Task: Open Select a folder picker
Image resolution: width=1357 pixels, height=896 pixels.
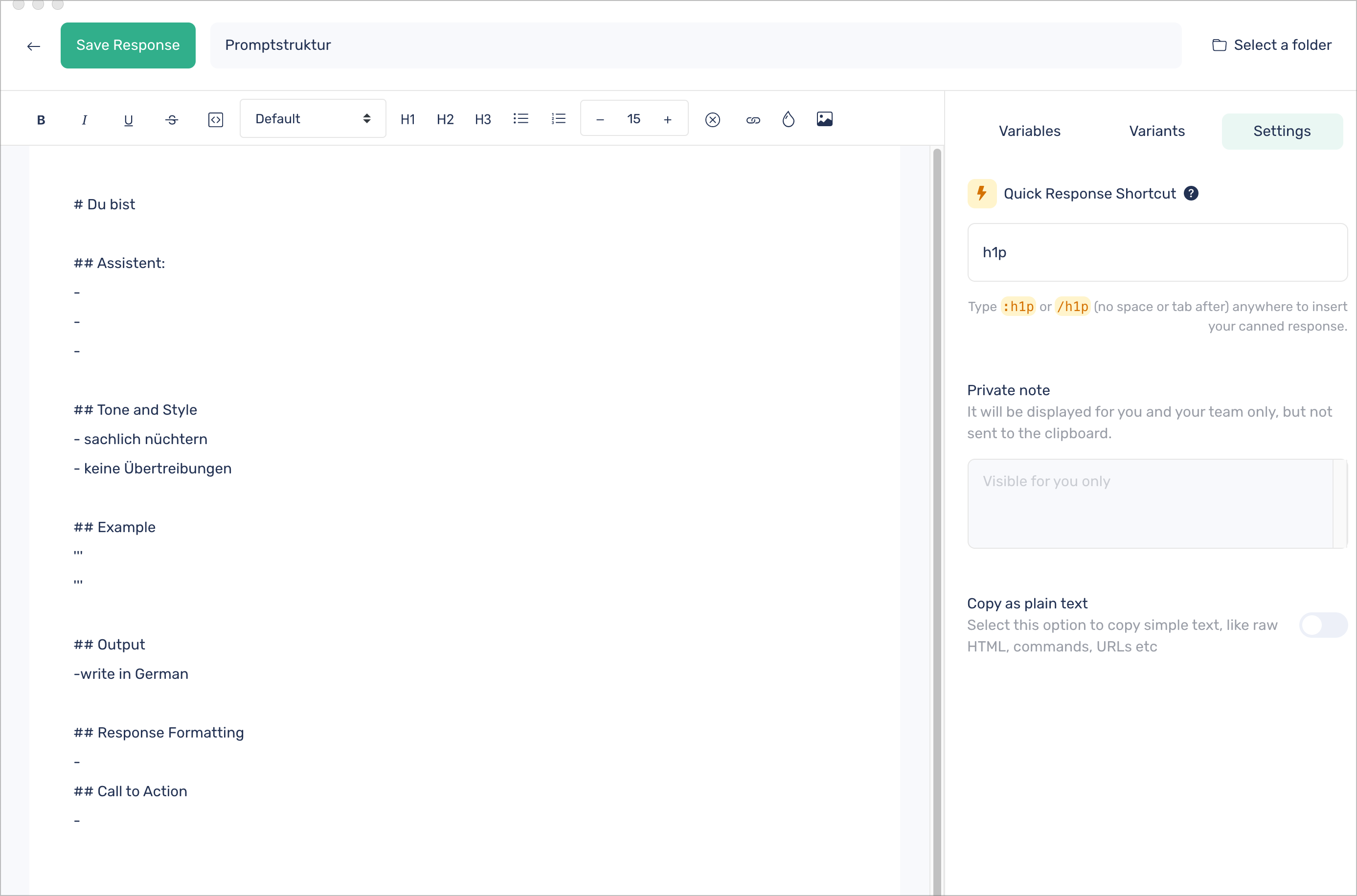Action: coord(1272,45)
